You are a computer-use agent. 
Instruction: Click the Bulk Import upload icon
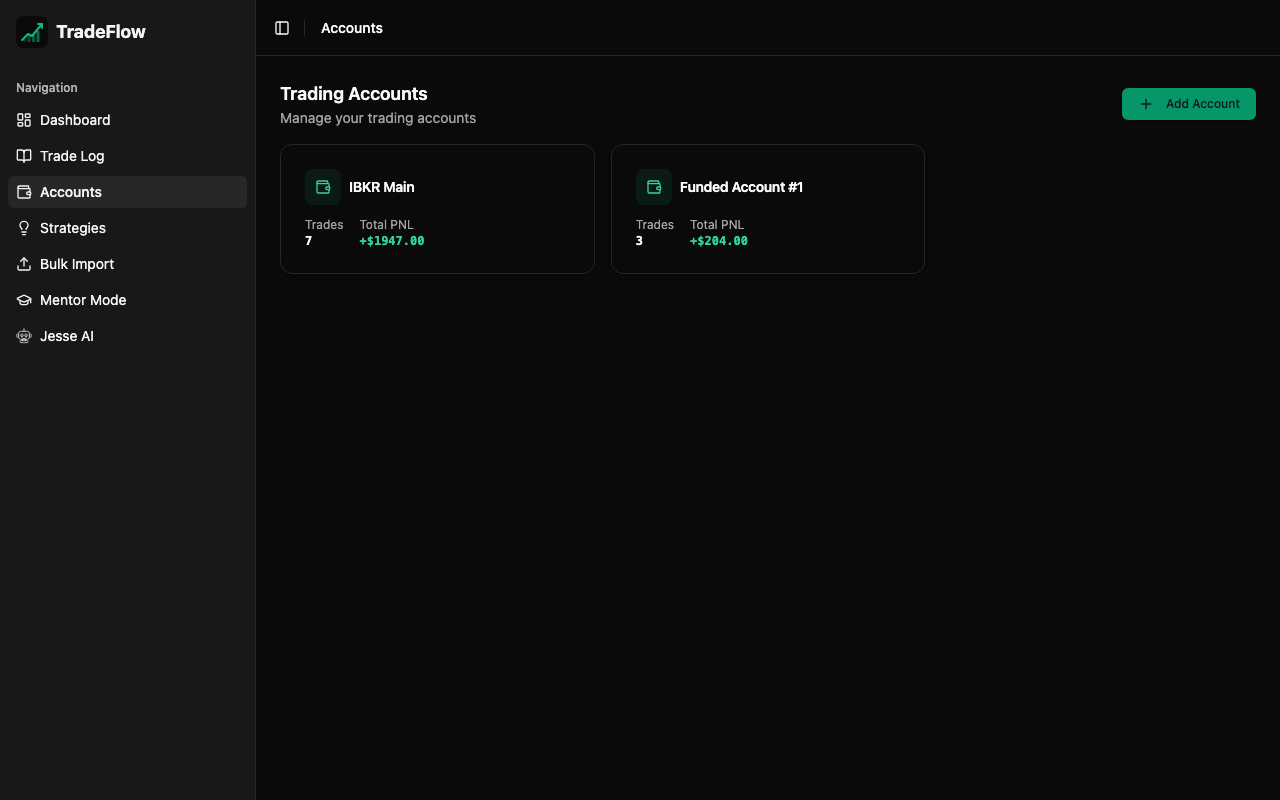point(24,264)
